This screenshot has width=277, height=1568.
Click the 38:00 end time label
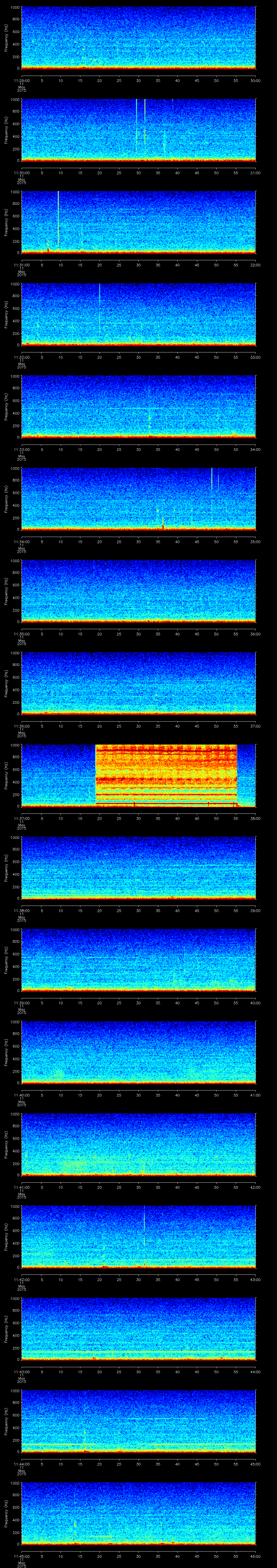tap(255, 818)
